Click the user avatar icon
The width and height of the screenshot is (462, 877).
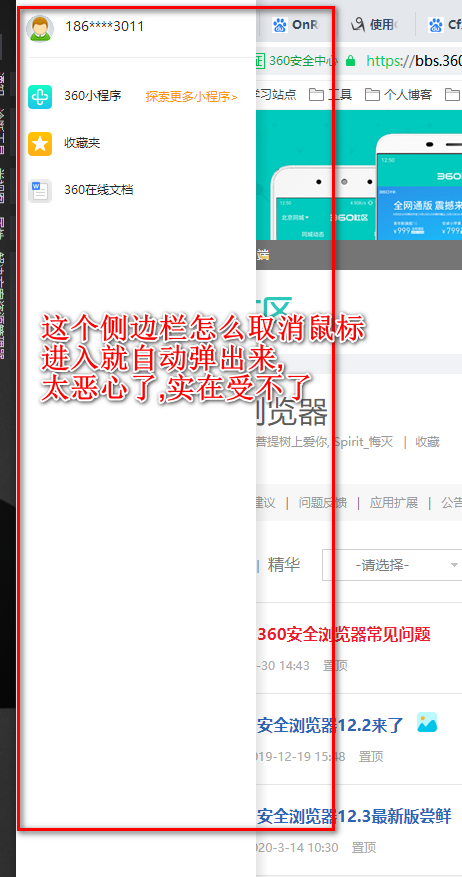click(40, 29)
